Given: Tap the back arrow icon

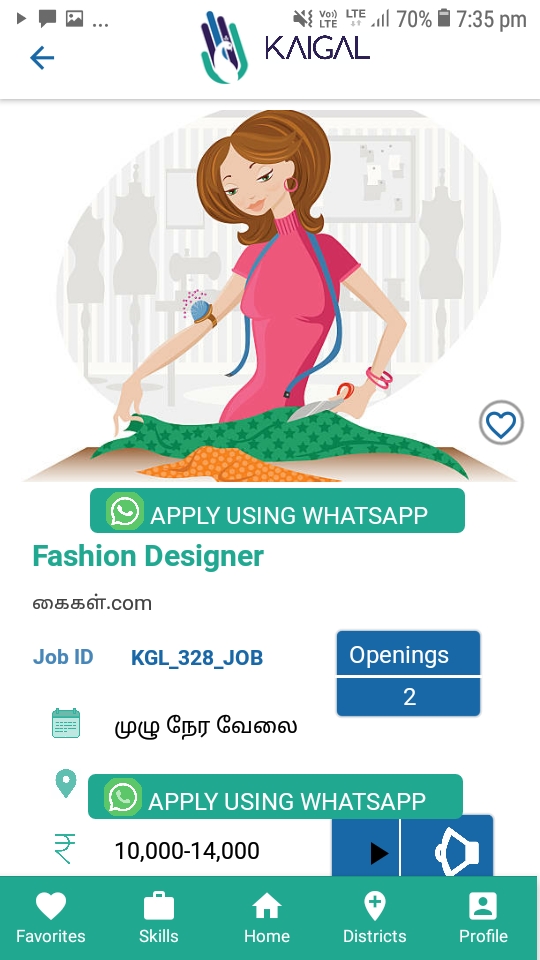Looking at the screenshot, I should coord(42,58).
